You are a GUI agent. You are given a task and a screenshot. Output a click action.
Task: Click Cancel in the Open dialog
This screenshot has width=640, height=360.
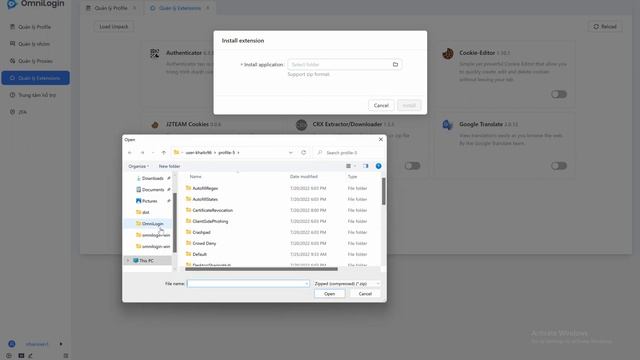[365, 294]
